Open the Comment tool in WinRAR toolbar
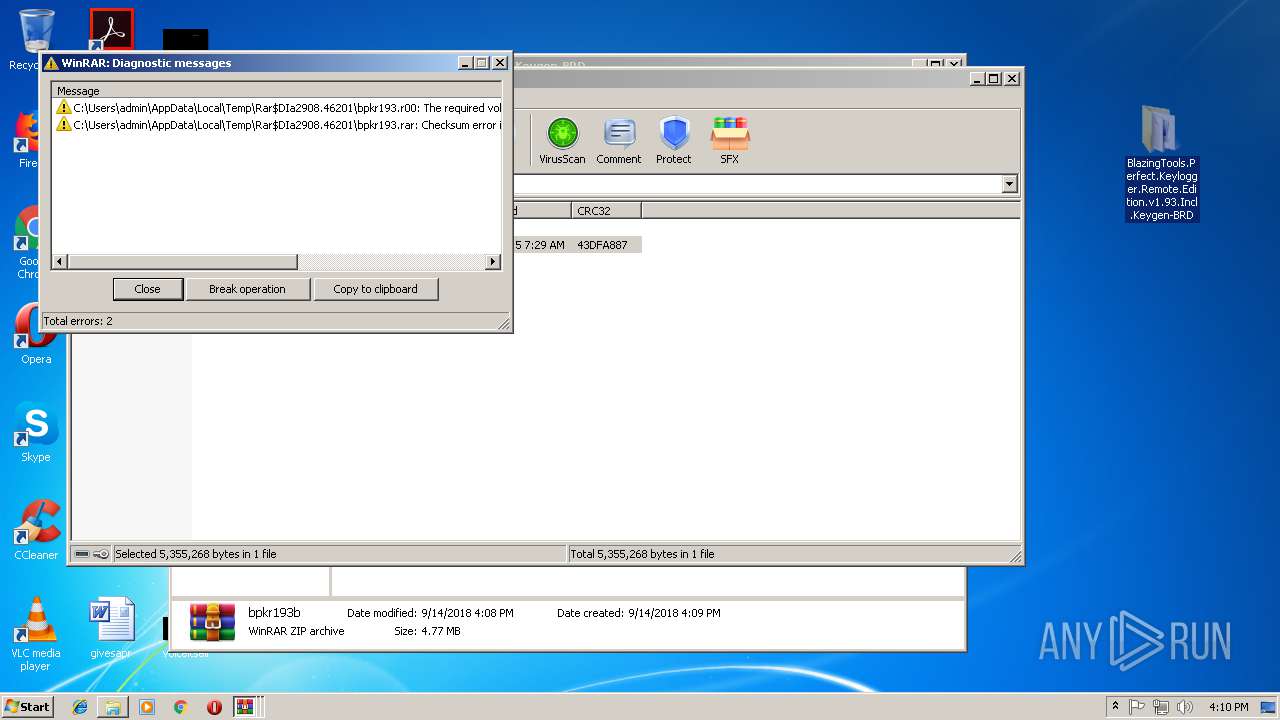The width and height of the screenshot is (1280, 720). 619,140
